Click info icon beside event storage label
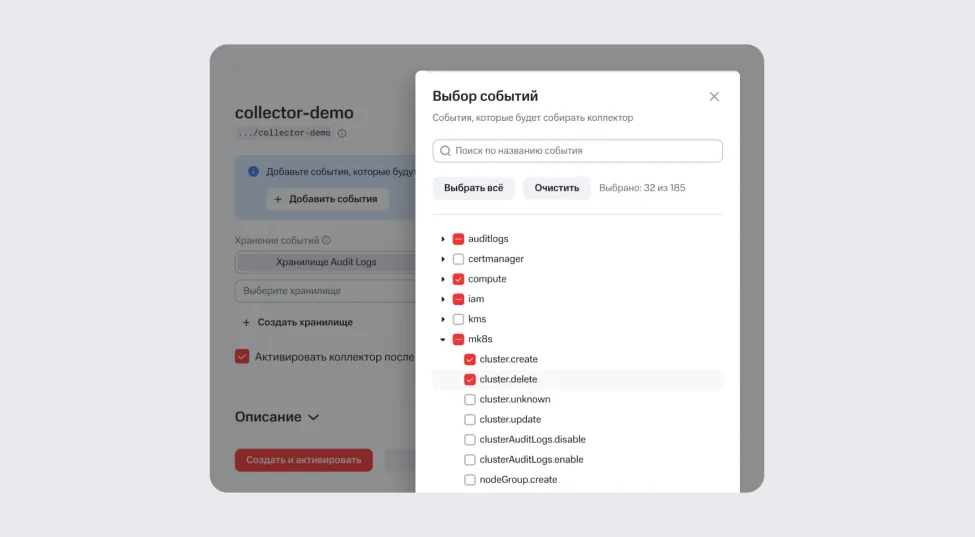Image resolution: width=975 pixels, height=537 pixels. point(326,241)
